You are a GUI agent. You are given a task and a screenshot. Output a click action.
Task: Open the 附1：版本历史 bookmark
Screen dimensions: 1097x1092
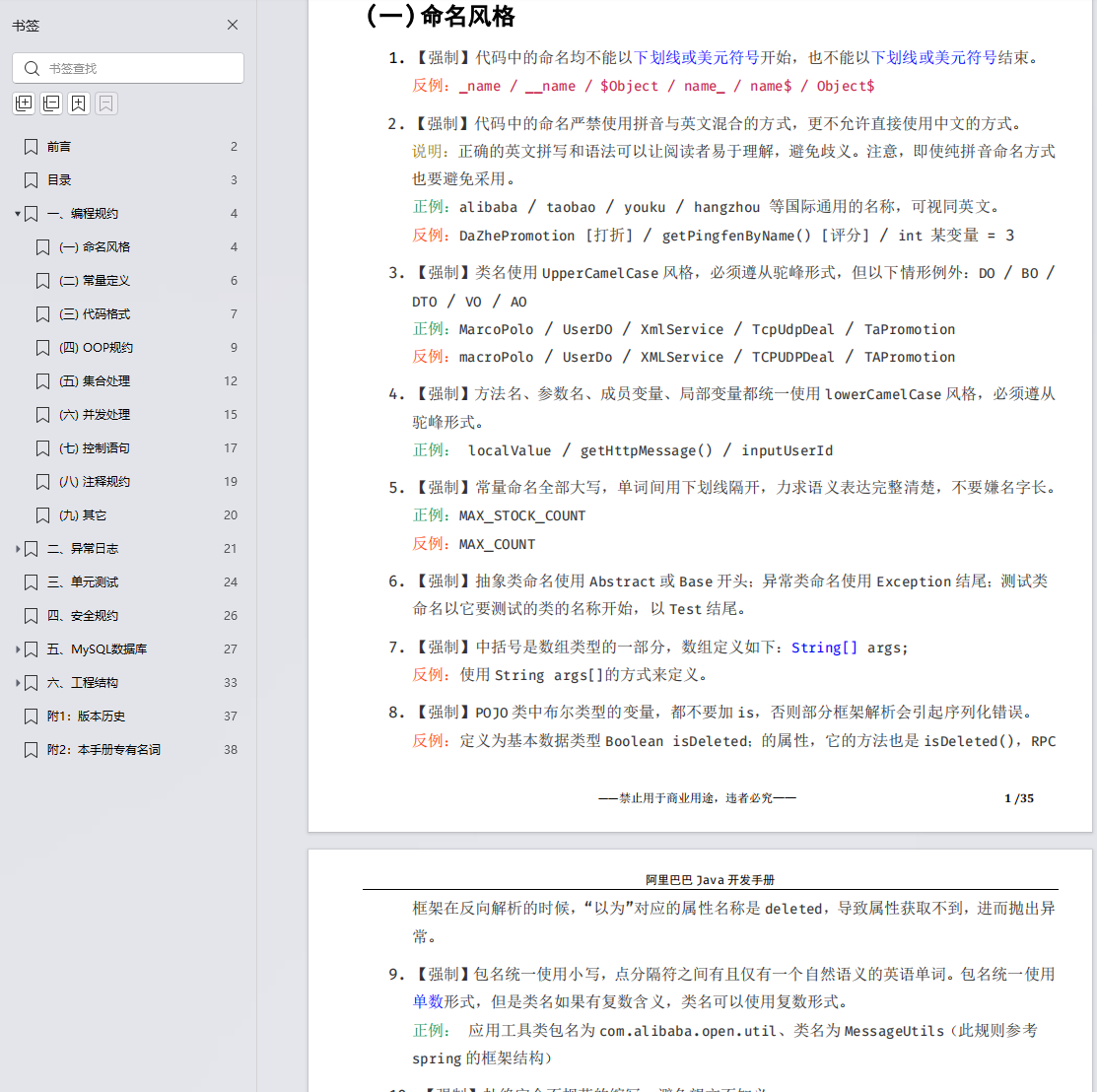click(x=83, y=716)
